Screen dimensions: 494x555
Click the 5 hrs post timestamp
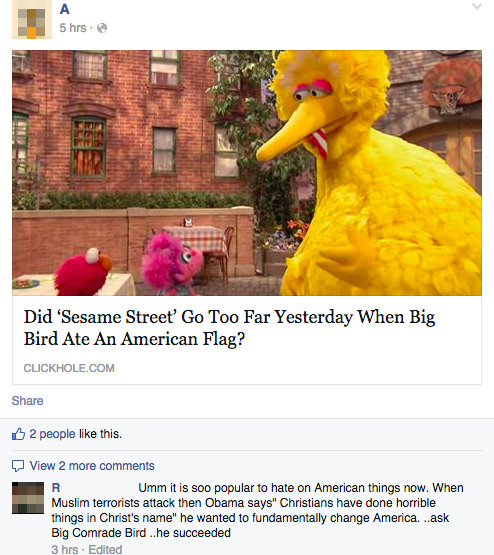coord(73,28)
